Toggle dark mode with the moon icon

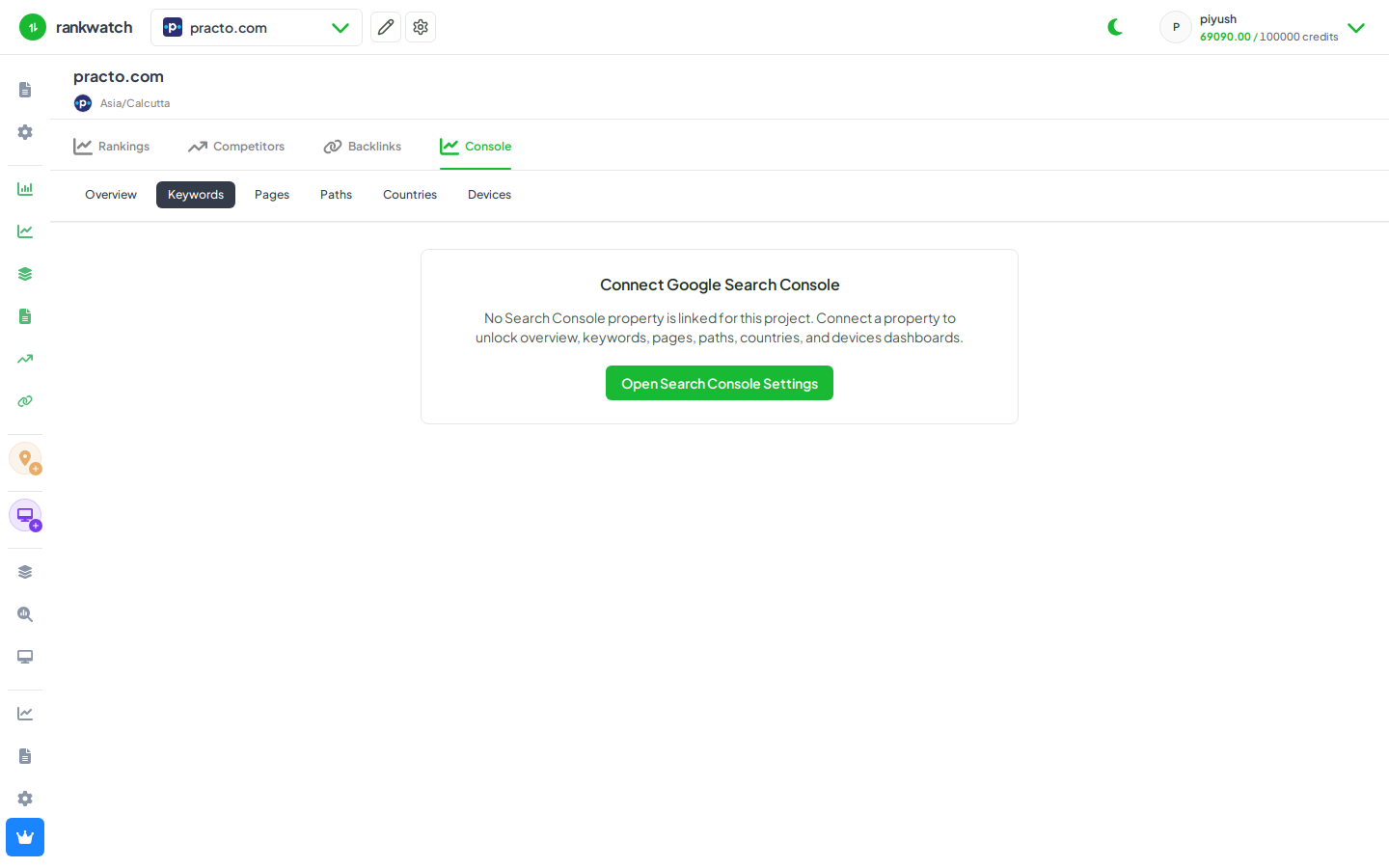1116,27
